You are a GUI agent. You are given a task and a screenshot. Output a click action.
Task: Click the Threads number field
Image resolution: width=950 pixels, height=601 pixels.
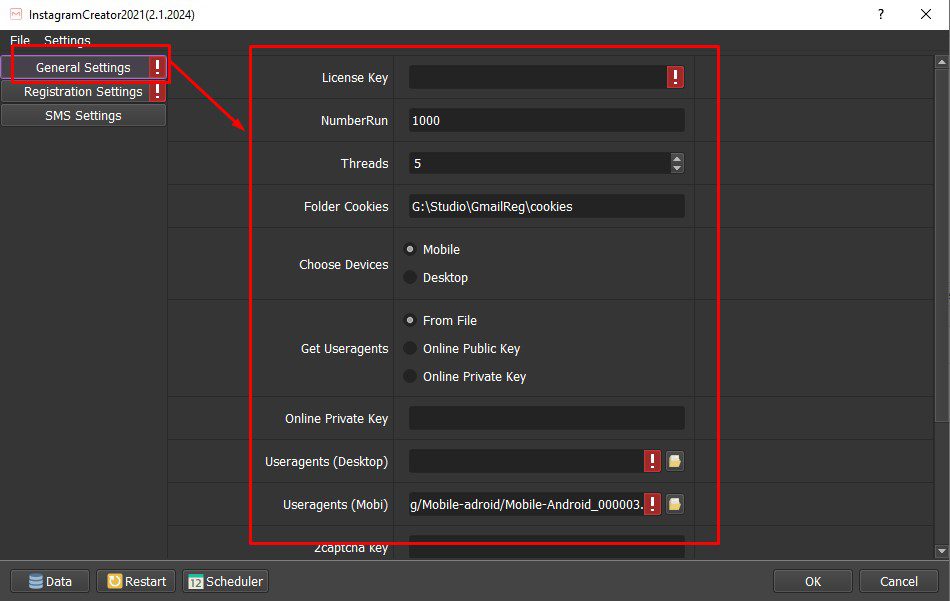pos(540,163)
